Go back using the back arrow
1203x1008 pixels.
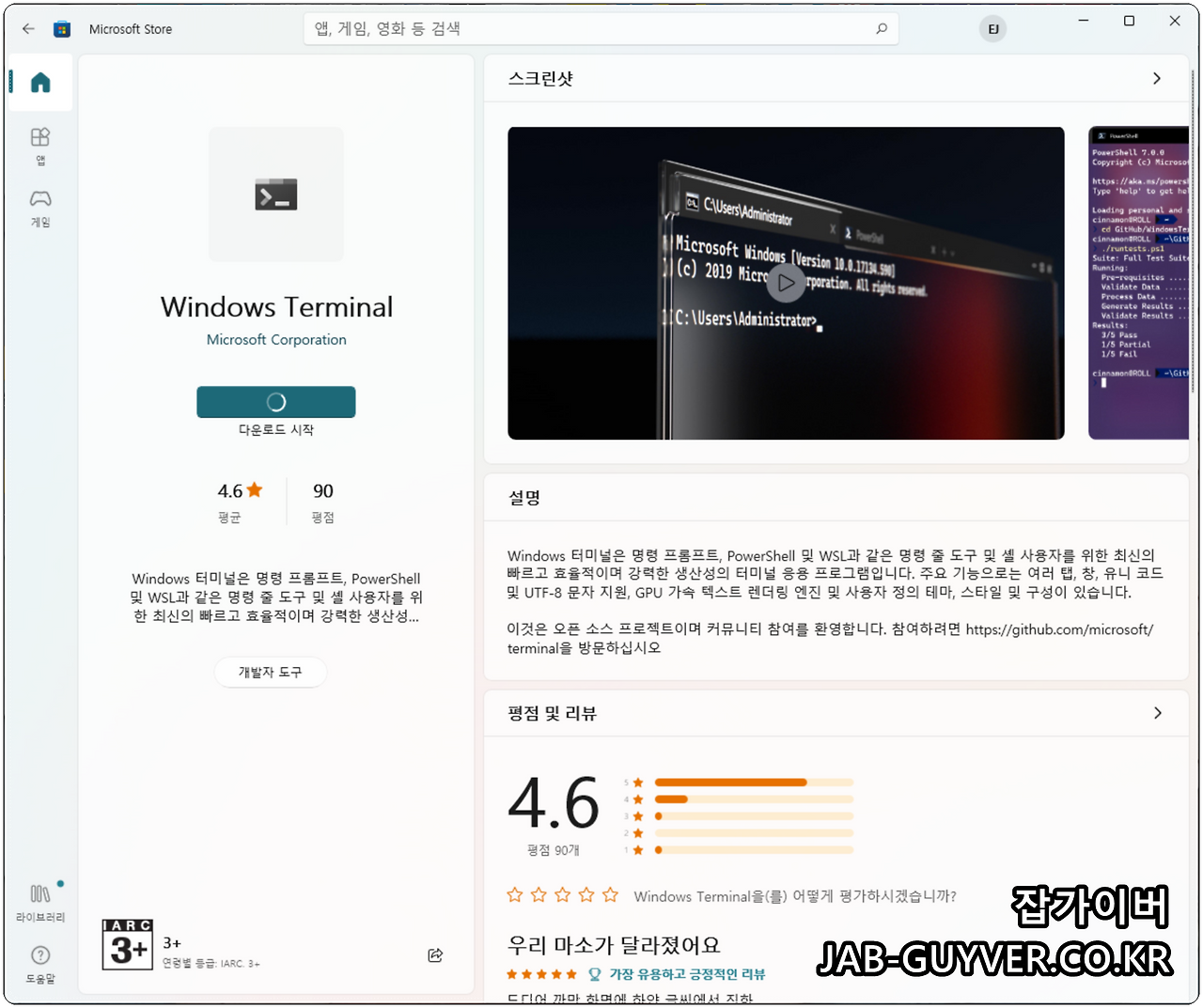(27, 28)
